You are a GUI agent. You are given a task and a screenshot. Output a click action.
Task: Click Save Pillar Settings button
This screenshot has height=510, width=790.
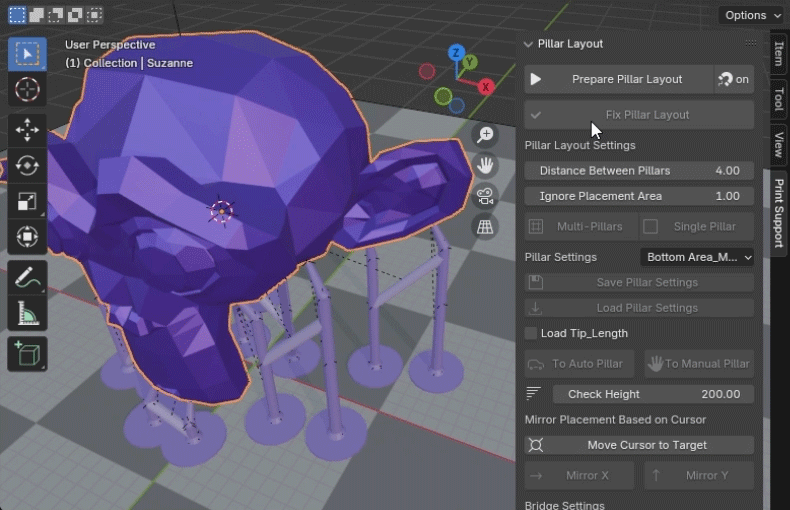click(x=639, y=282)
